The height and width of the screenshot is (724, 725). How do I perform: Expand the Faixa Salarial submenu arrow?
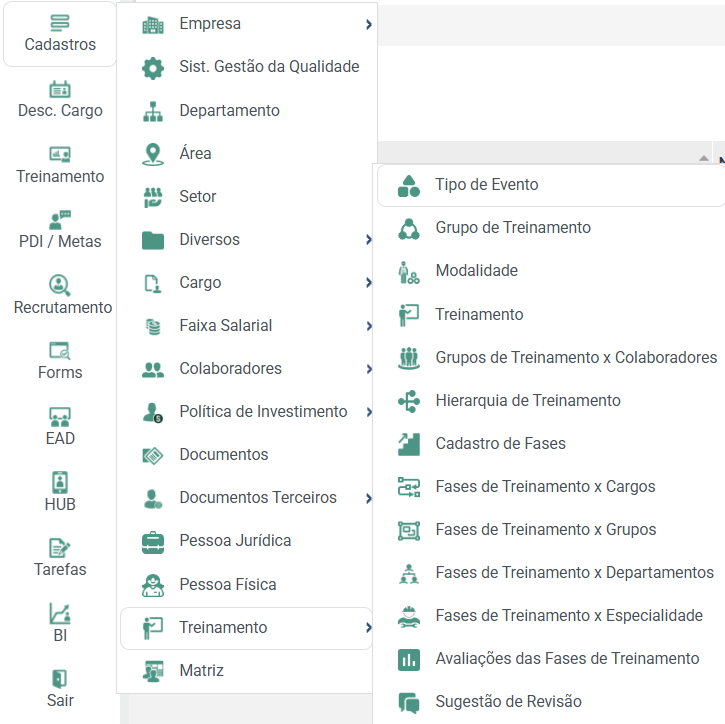(x=369, y=326)
